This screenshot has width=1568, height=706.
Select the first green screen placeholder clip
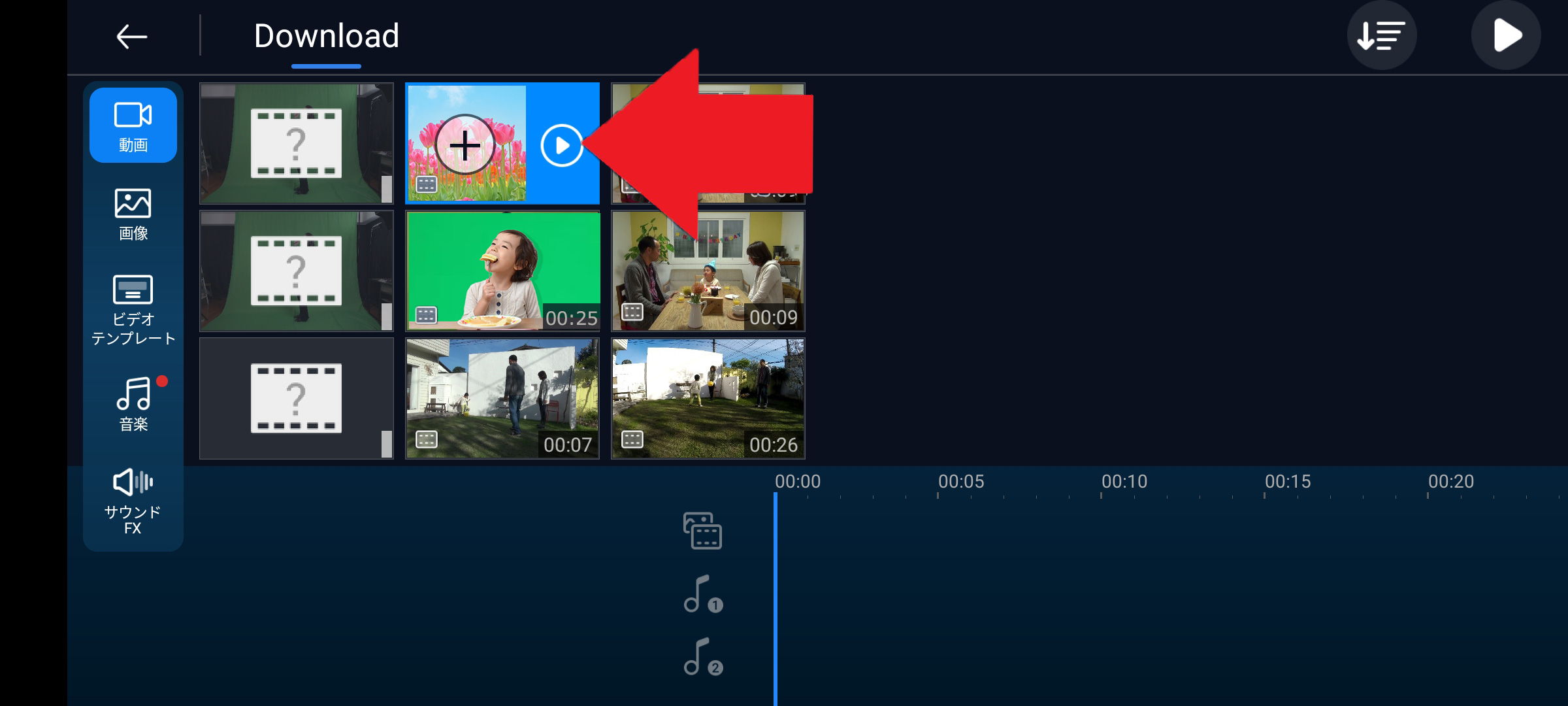tap(297, 143)
